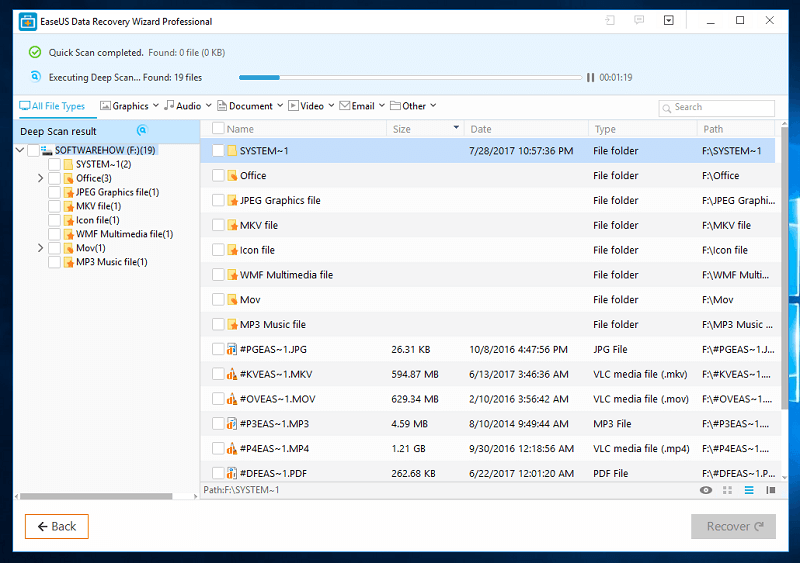This screenshot has height=563, width=800.
Task: Switch to list view
Action: [749, 490]
